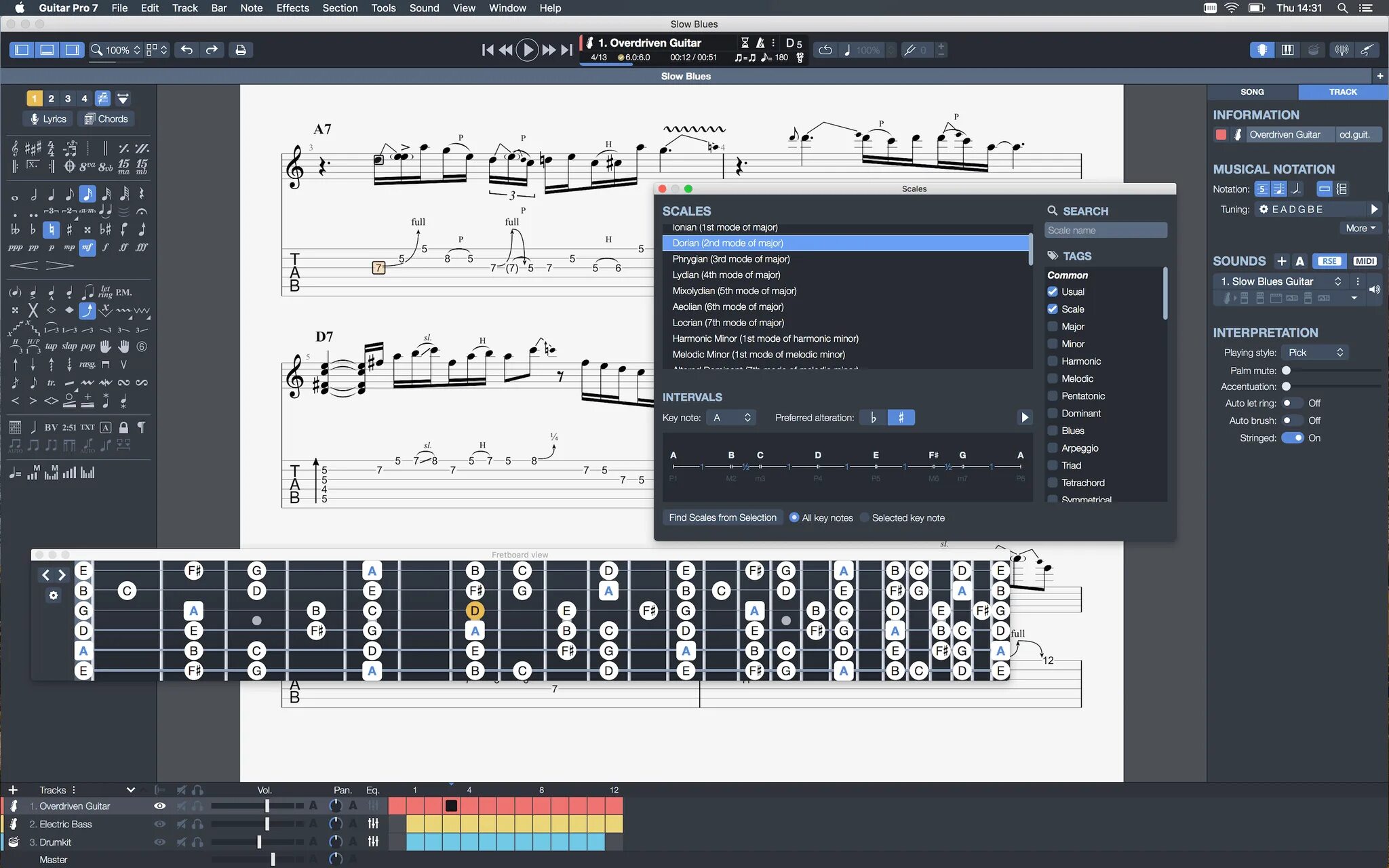Select the let ring notation icon
The width and height of the screenshot is (1389, 868).
(104, 291)
